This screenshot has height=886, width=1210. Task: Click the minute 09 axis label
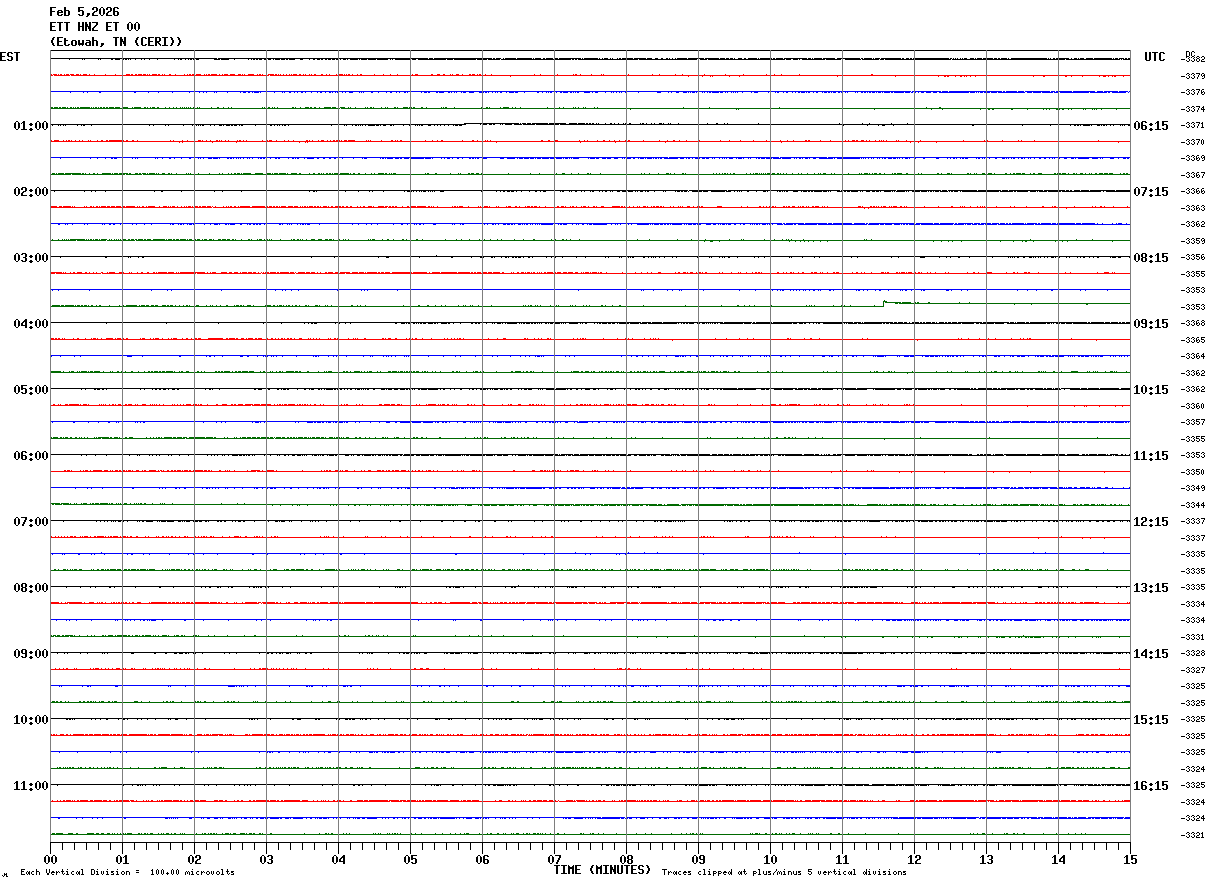(x=698, y=859)
